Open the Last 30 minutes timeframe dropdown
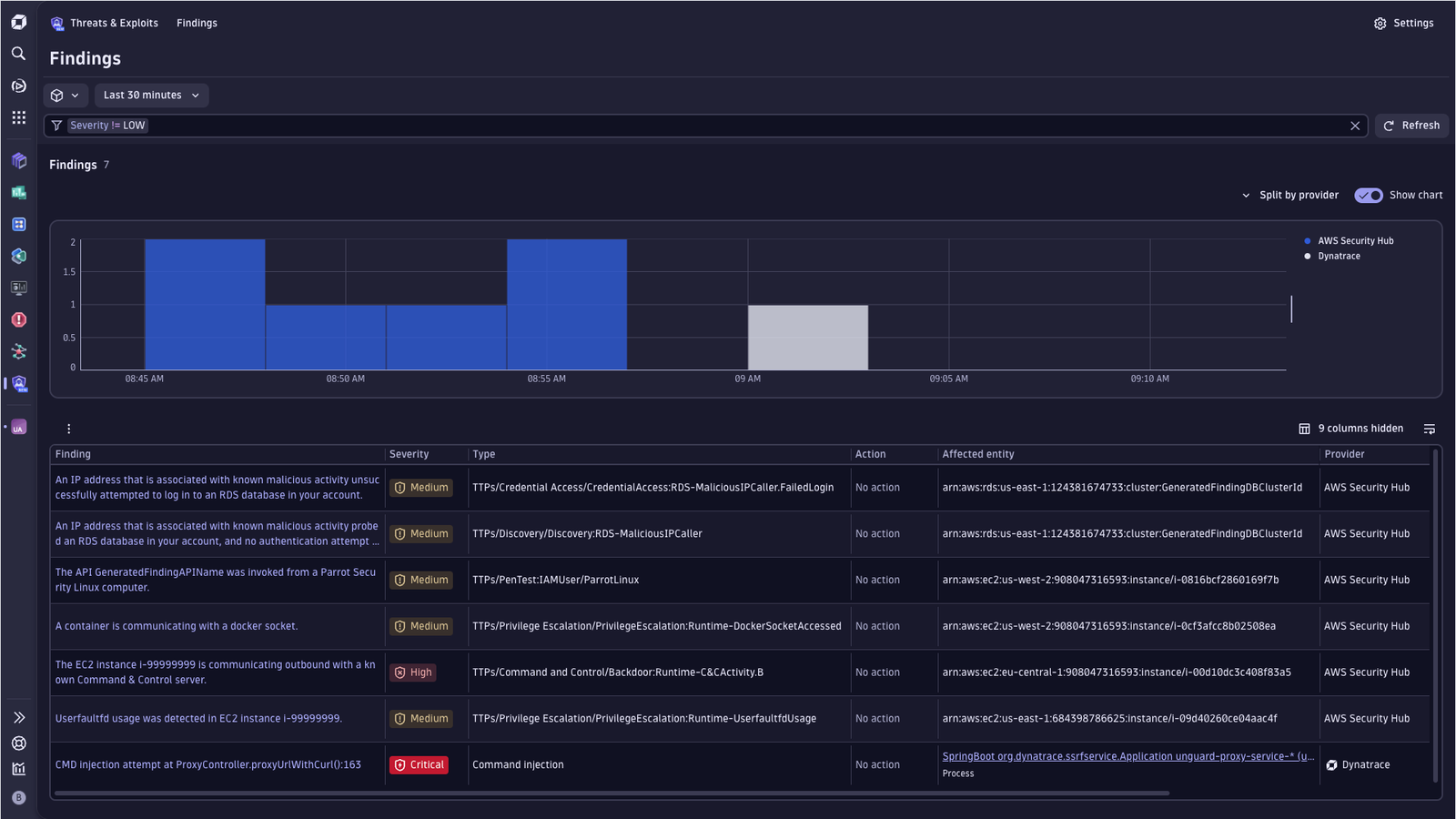1456x819 pixels. [151, 96]
